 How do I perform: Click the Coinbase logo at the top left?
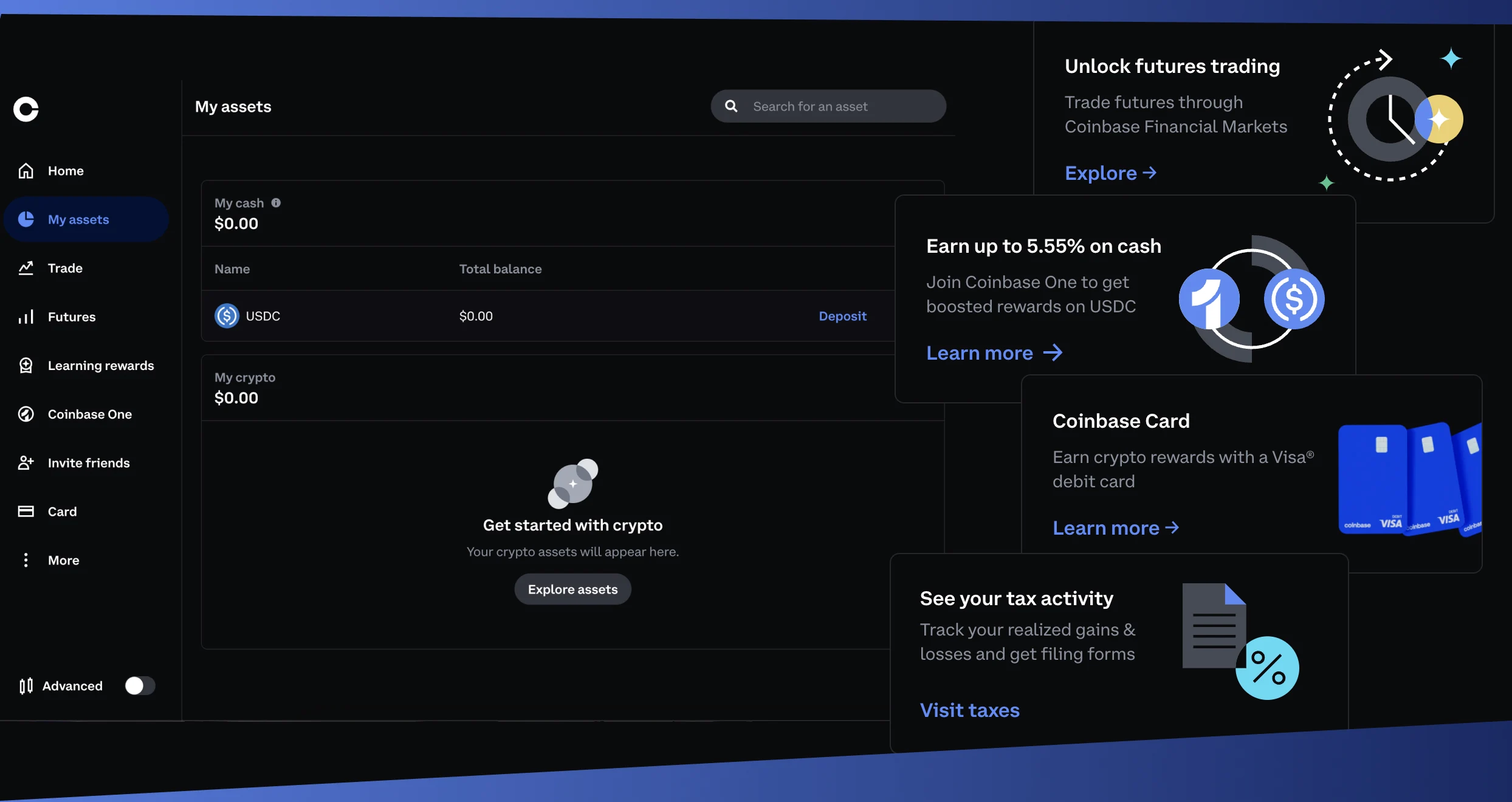(x=26, y=109)
